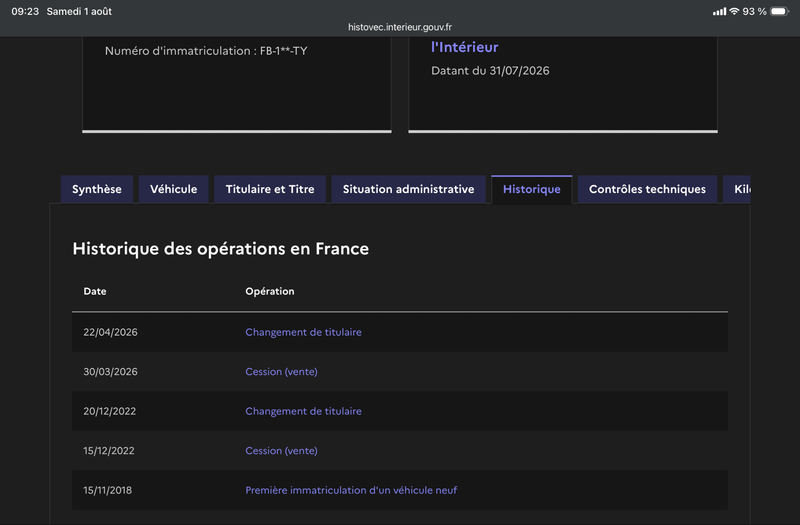The image size is (800, 525).
Task: Open the Synthèse tab
Action: coord(97,189)
